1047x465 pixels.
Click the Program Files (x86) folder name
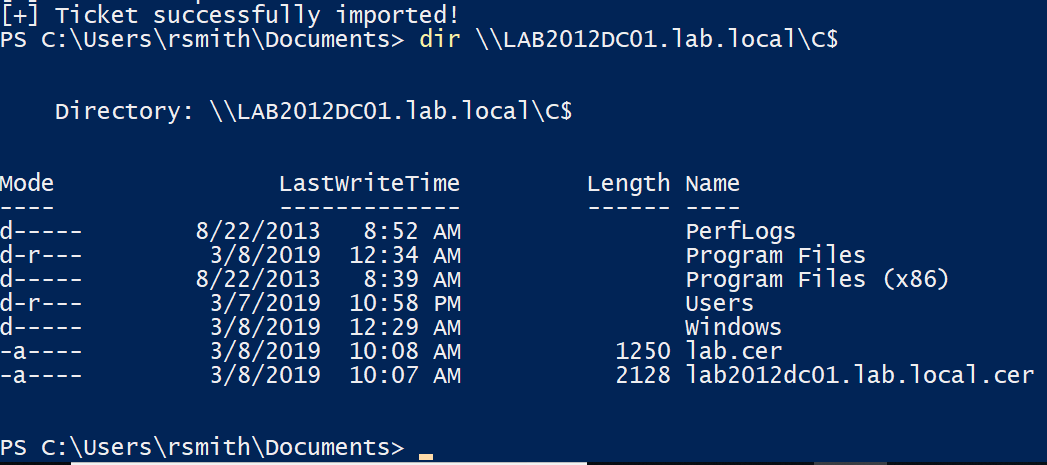[x=816, y=279]
